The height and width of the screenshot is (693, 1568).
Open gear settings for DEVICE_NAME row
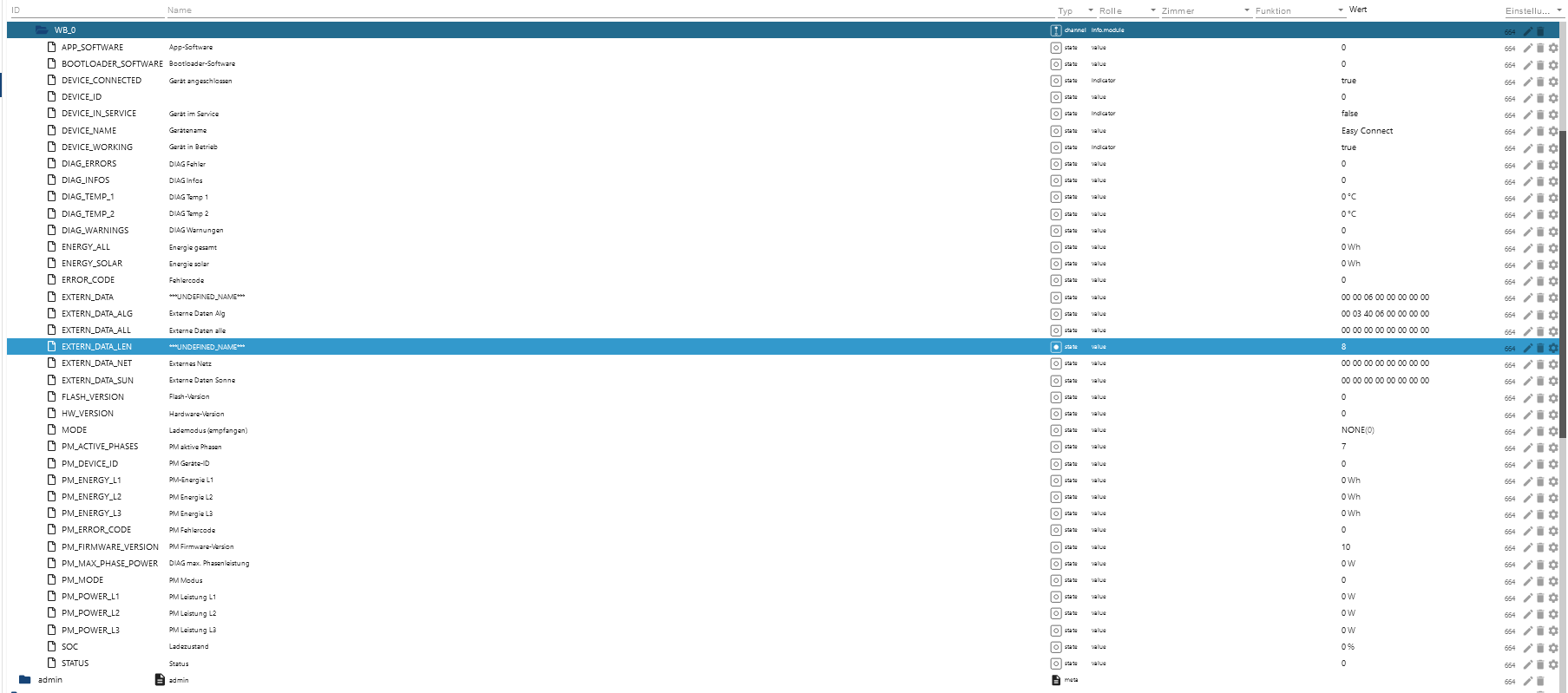1553,131
